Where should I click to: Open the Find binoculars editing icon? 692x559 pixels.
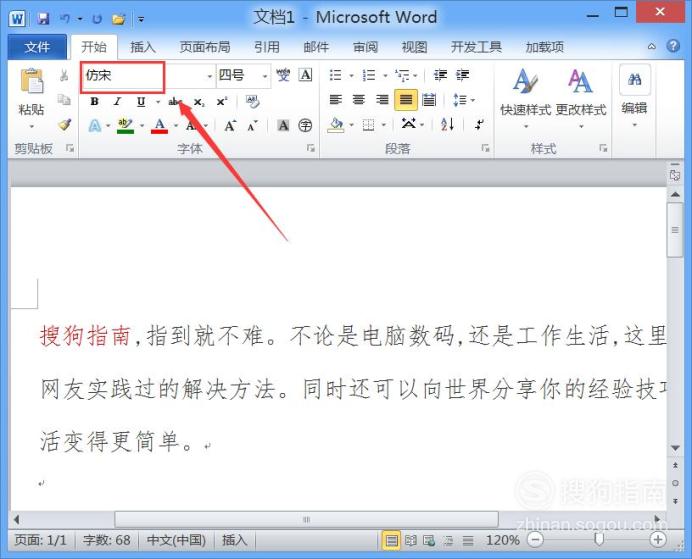(x=634, y=80)
